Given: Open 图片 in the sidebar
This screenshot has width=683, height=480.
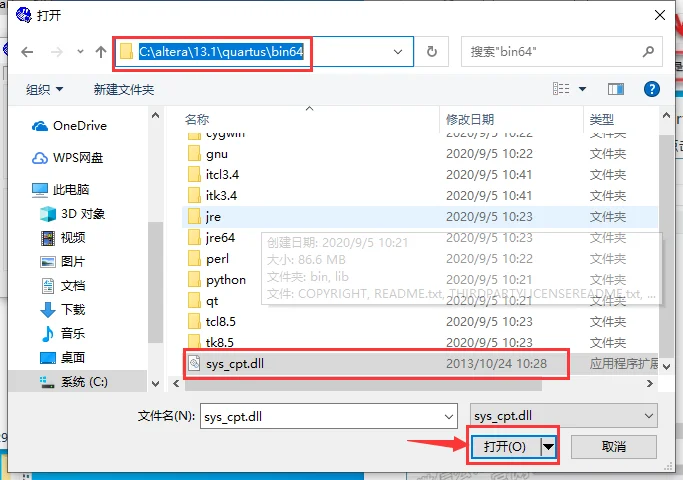Looking at the screenshot, I should 63,262.
